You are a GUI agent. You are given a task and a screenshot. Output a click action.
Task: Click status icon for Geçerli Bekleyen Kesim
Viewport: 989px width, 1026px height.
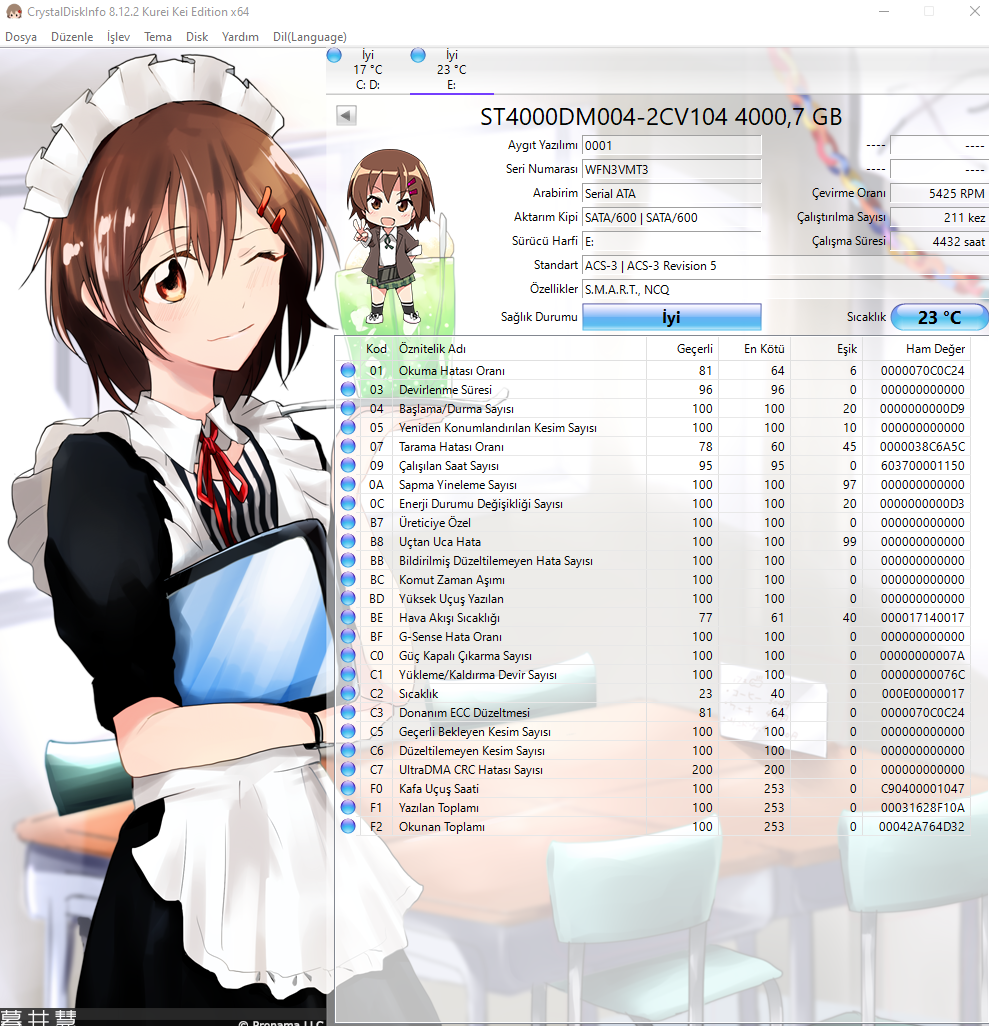tap(348, 731)
